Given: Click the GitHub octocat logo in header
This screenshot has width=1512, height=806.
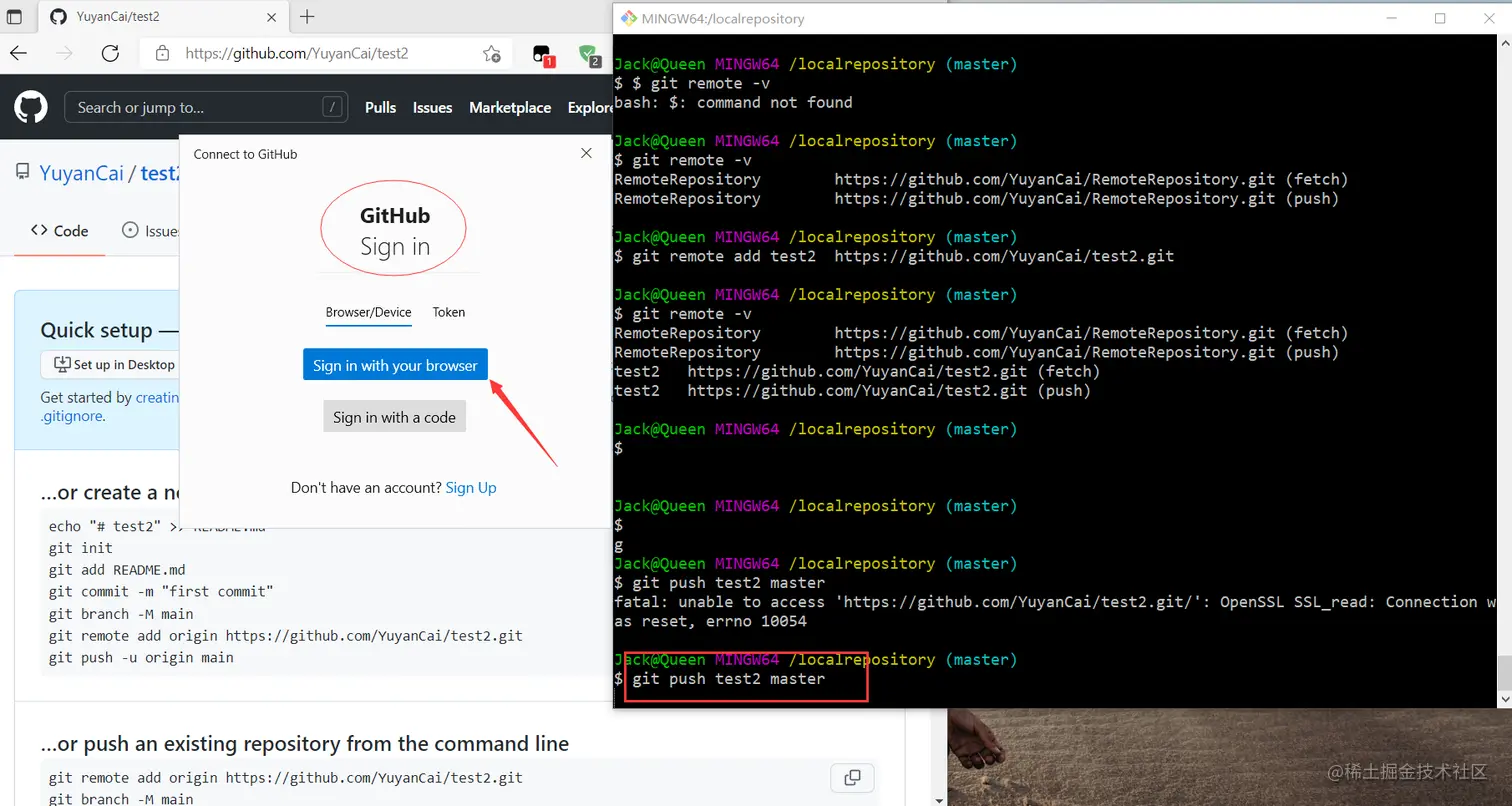Looking at the screenshot, I should pyautogui.click(x=31, y=107).
